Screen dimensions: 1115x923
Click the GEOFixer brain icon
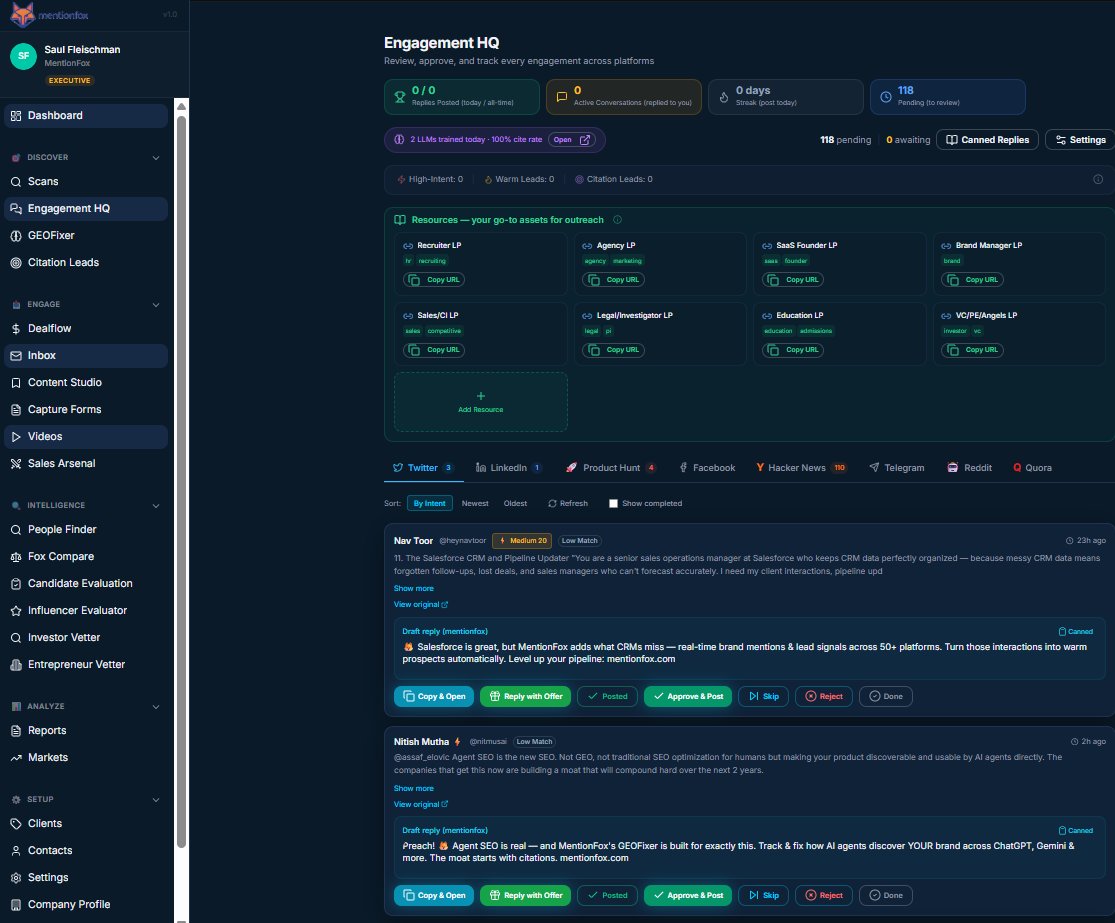coord(16,236)
